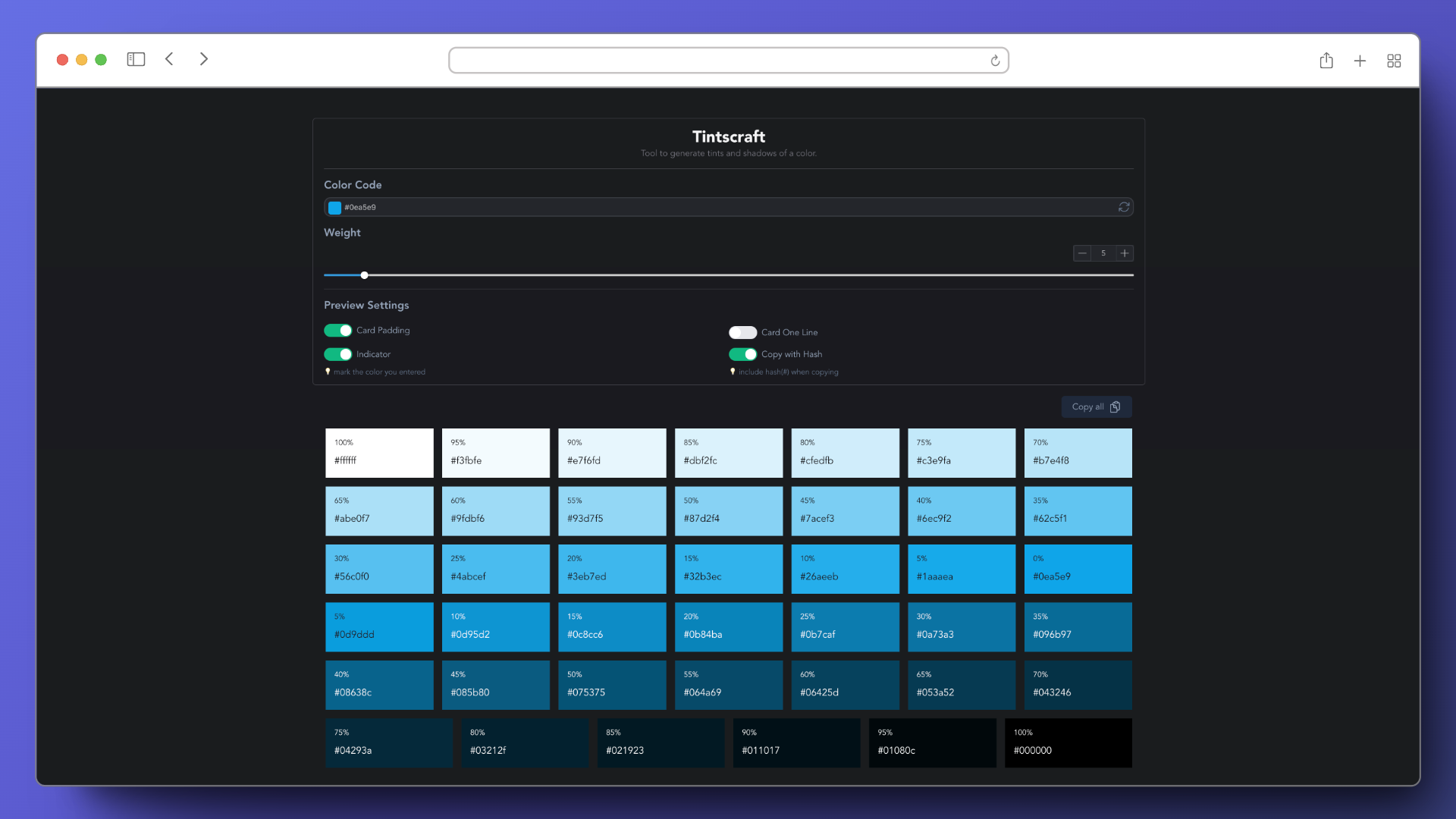Viewport: 1456px width, 819px height.
Task: Copy the 50% shade #075375 card
Action: (612, 685)
